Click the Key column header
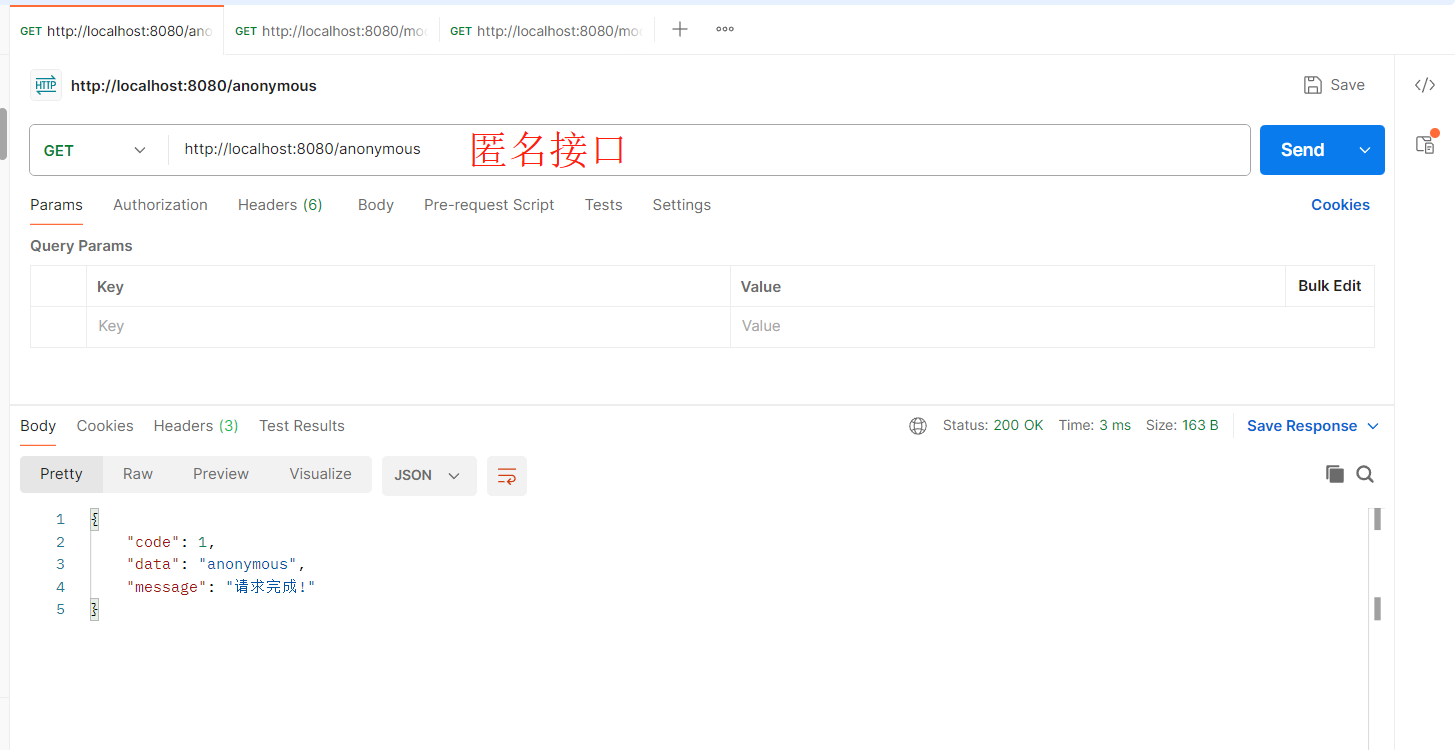The height and width of the screenshot is (750, 1455). pyautogui.click(x=110, y=287)
